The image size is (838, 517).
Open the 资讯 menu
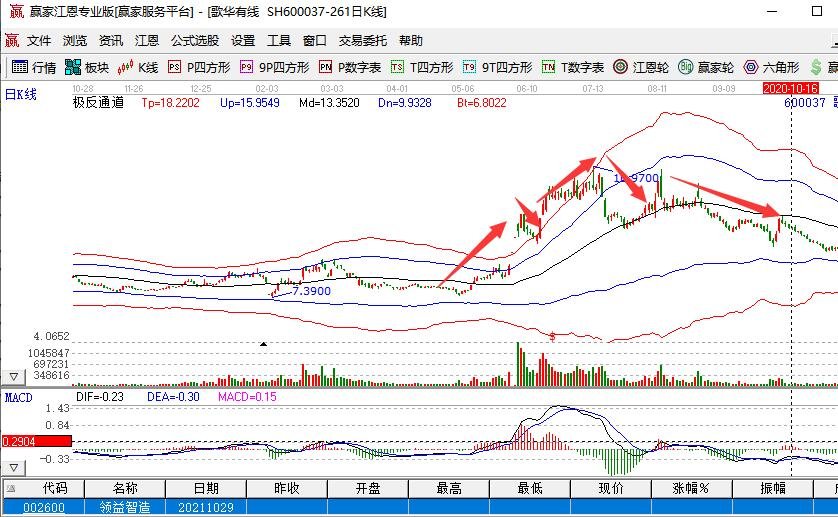coord(111,41)
